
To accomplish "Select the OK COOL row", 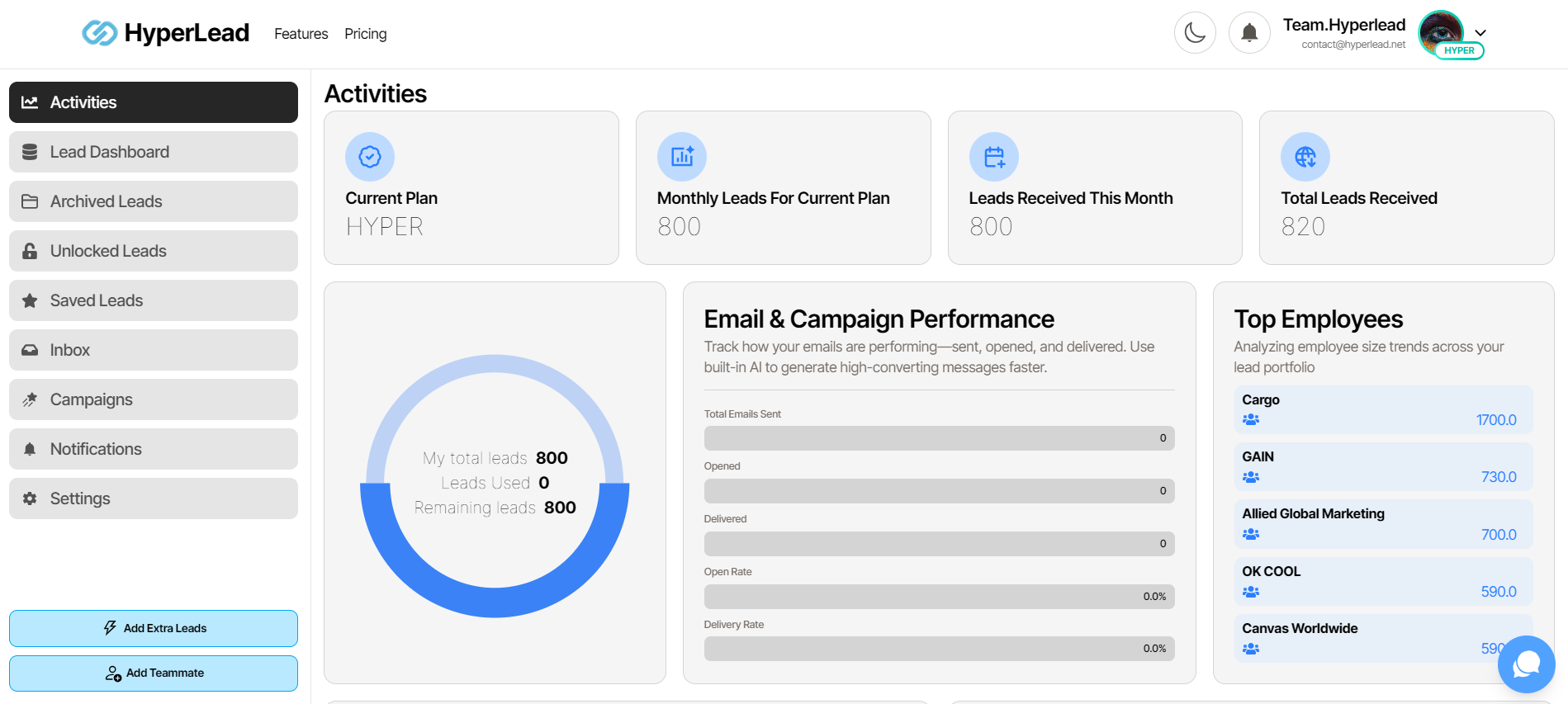I will point(1383,582).
